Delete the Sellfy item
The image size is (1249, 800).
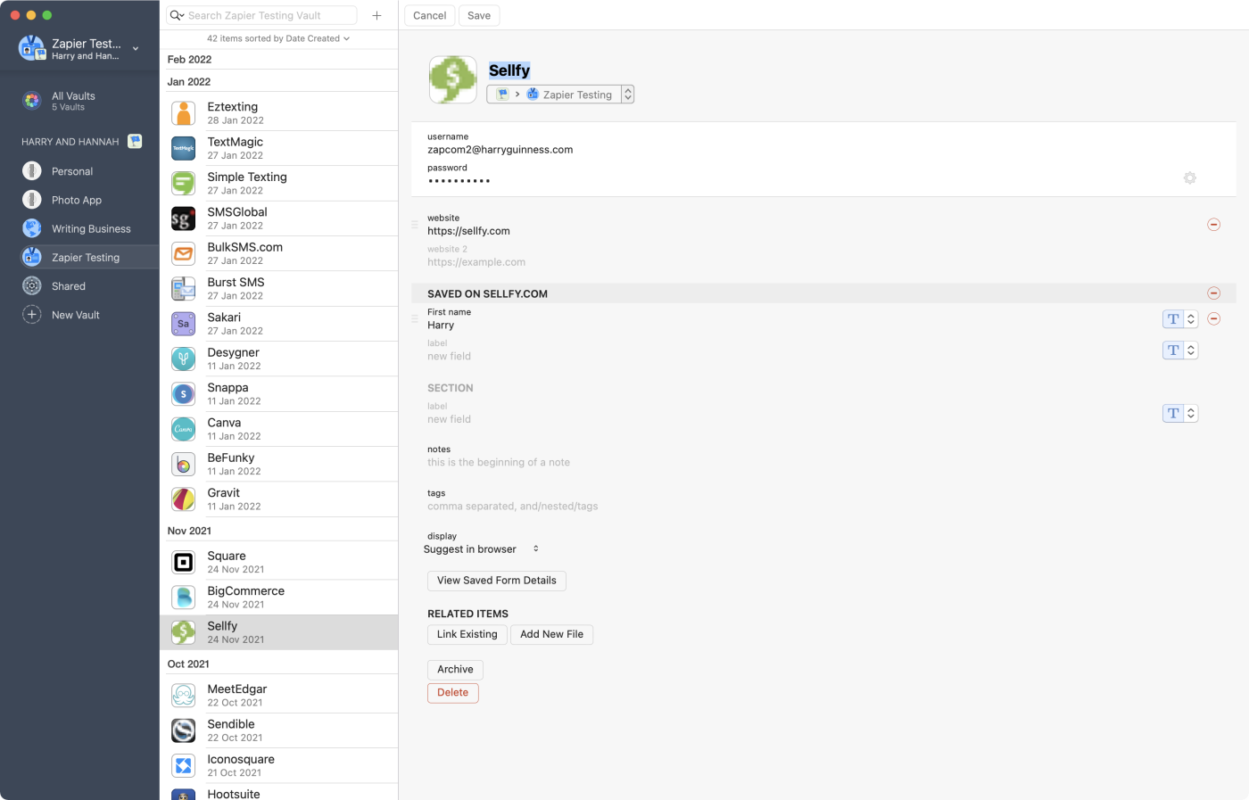click(453, 693)
